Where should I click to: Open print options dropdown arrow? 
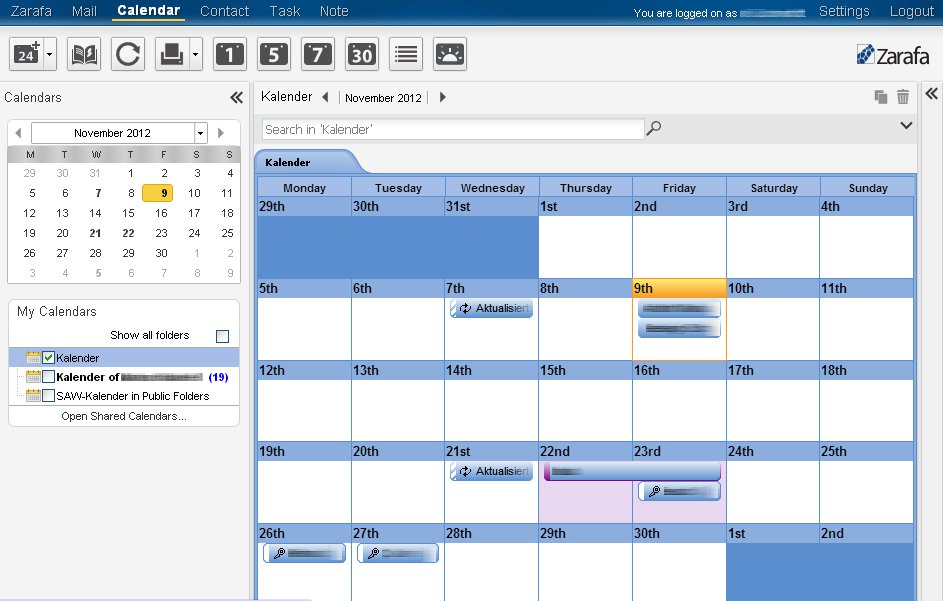(195, 54)
